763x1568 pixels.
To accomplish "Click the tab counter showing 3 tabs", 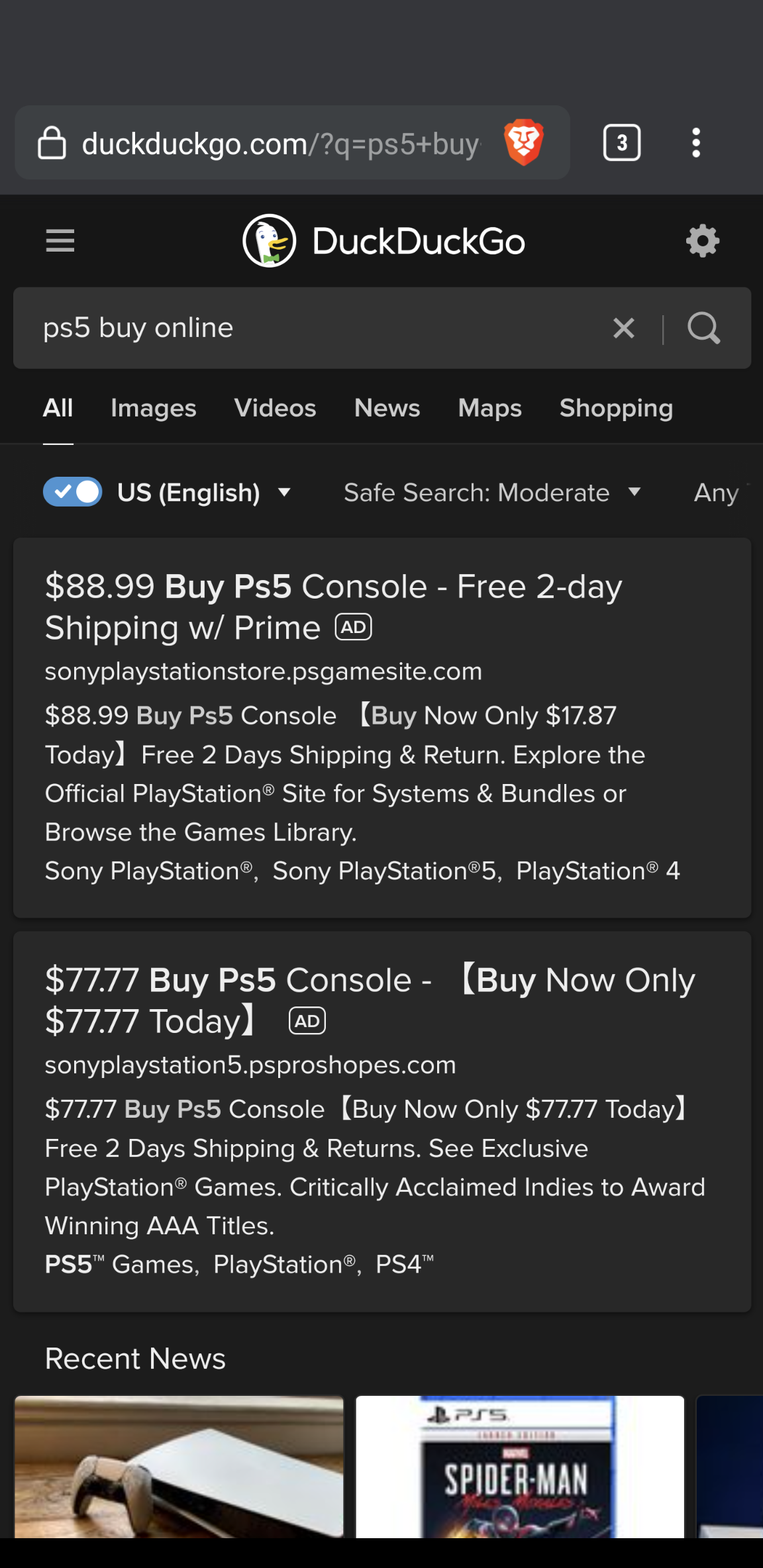I will point(621,142).
